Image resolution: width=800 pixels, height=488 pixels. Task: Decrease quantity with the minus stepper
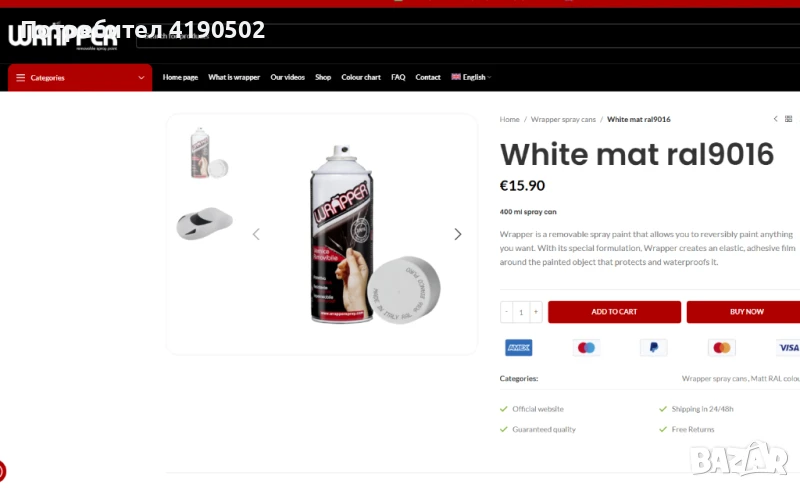(507, 311)
